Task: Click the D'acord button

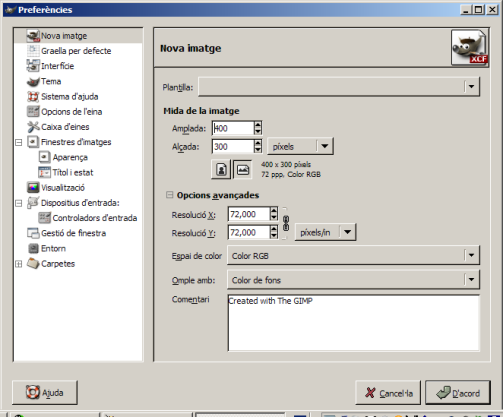Action: 458,393
